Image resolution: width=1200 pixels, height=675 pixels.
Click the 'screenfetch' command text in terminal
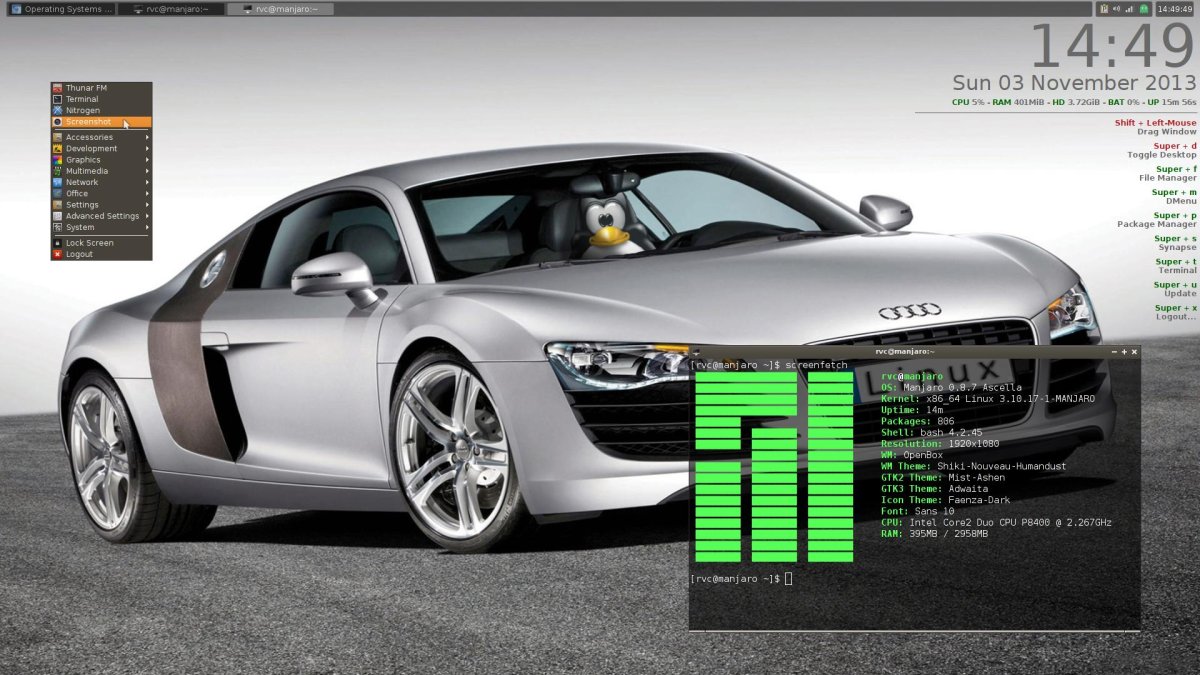click(817, 365)
